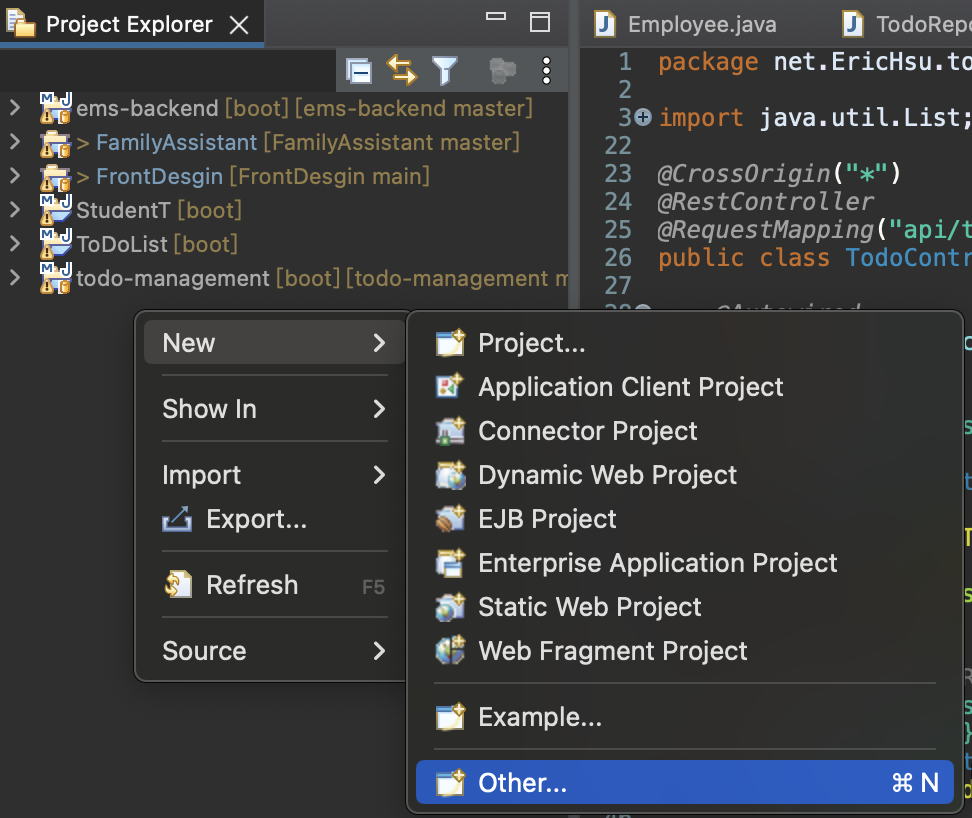Screen dimensions: 972x818
Task: Click the Web Fragment Project icon
Action: 451,651
